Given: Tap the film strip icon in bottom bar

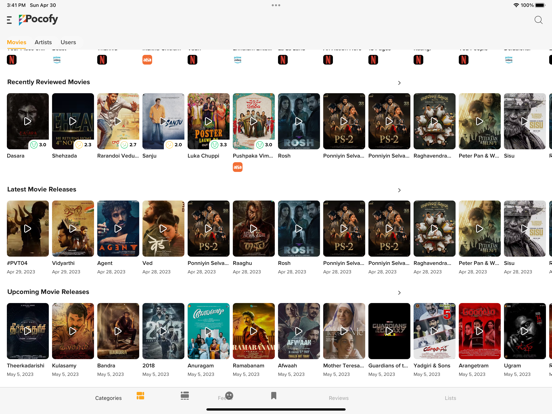Looking at the screenshot, I should click(x=185, y=396).
